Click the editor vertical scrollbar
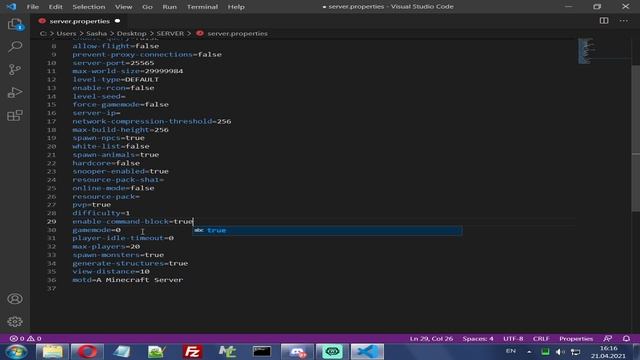640x360 pixels. point(636,139)
